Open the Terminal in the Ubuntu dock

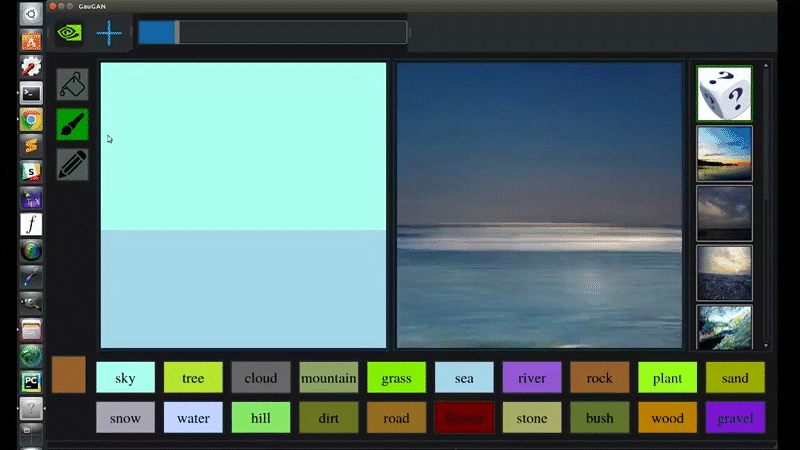click(31, 93)
